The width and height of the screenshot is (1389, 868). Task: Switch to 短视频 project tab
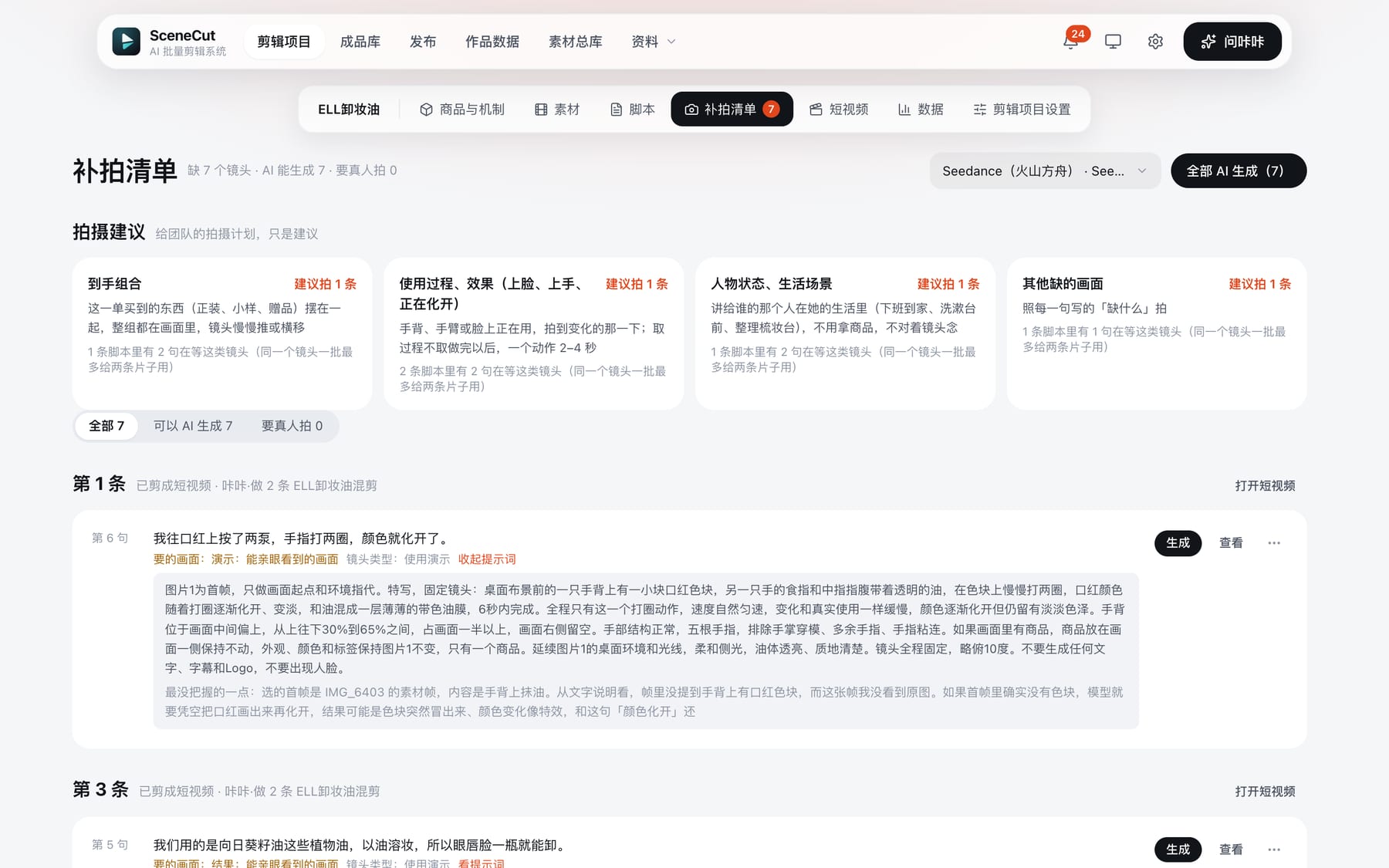840,110
